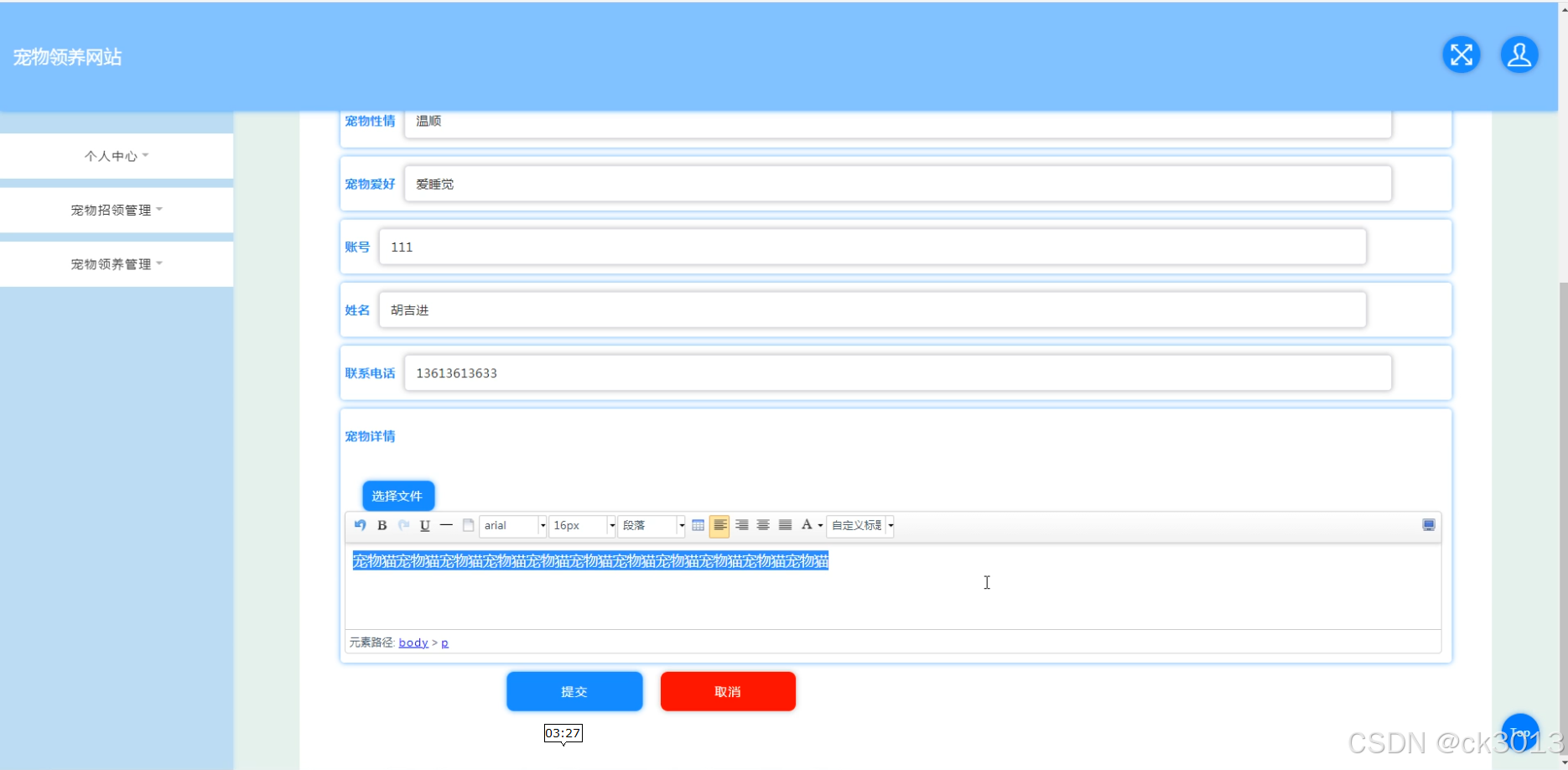The height and width of the screenshot is (770, 1568).
Task: Click the p link in element path
Action: point(444,643)
